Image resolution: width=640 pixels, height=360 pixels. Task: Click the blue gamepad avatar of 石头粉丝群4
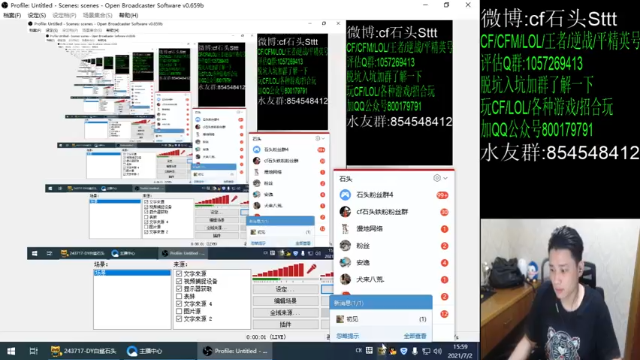(x=345, y=195)
